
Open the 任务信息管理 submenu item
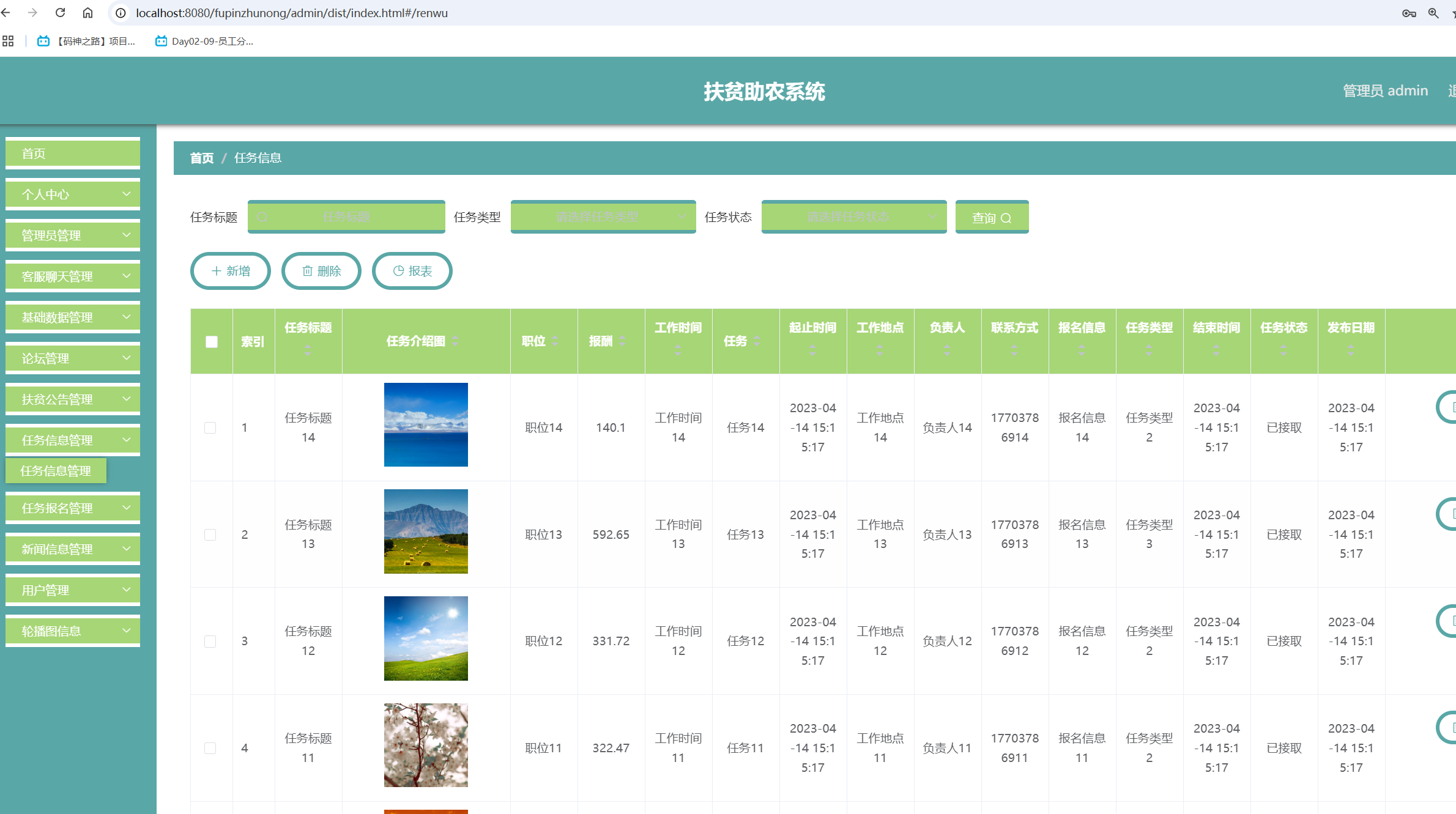tap(56, 471)
